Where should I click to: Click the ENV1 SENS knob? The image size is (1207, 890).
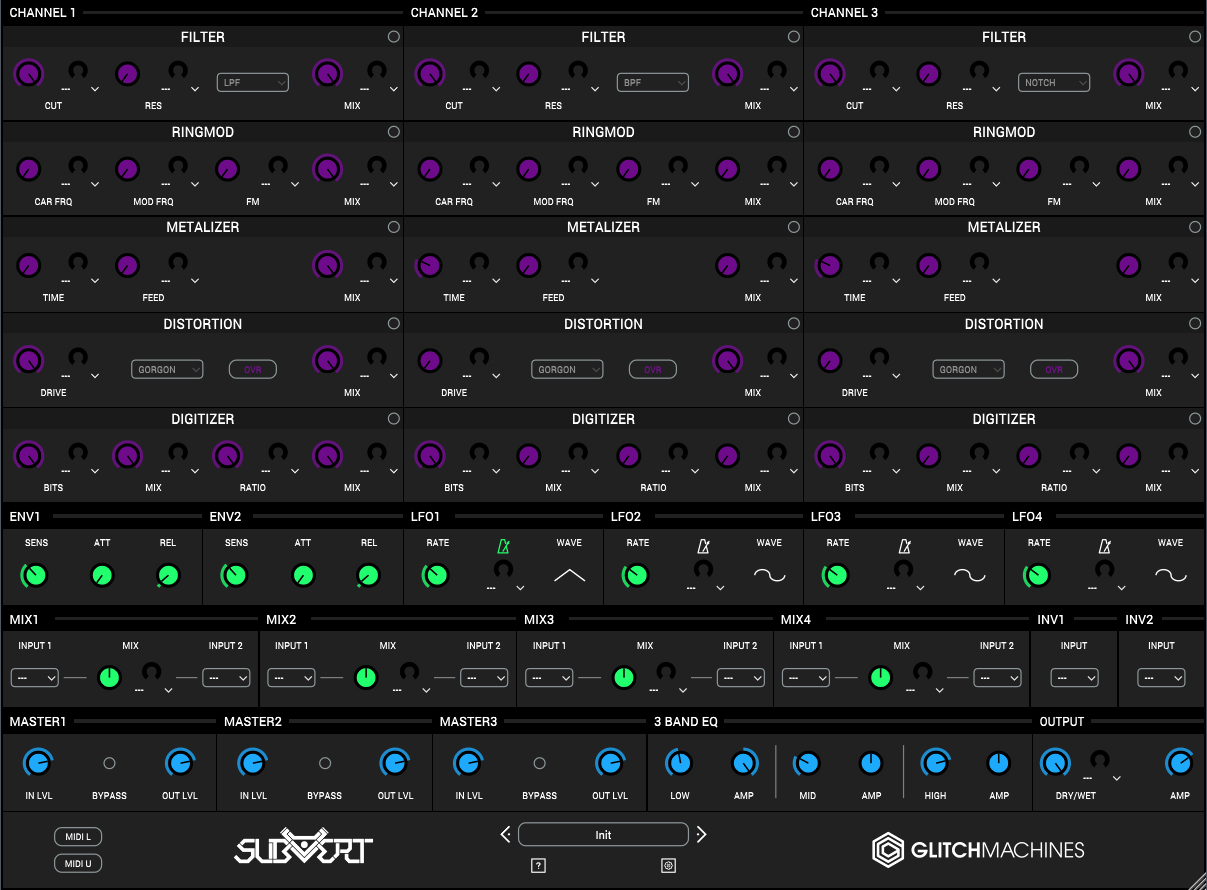[35, 576]
